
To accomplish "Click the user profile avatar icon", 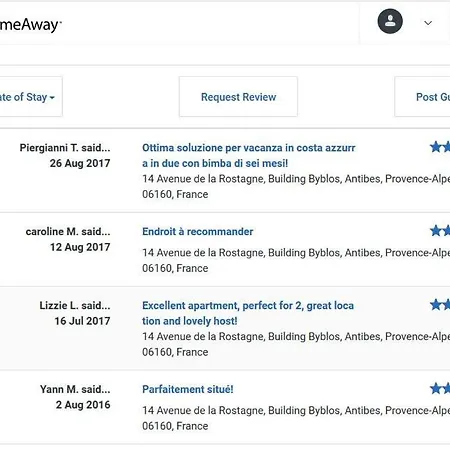I will coord(390,21).
